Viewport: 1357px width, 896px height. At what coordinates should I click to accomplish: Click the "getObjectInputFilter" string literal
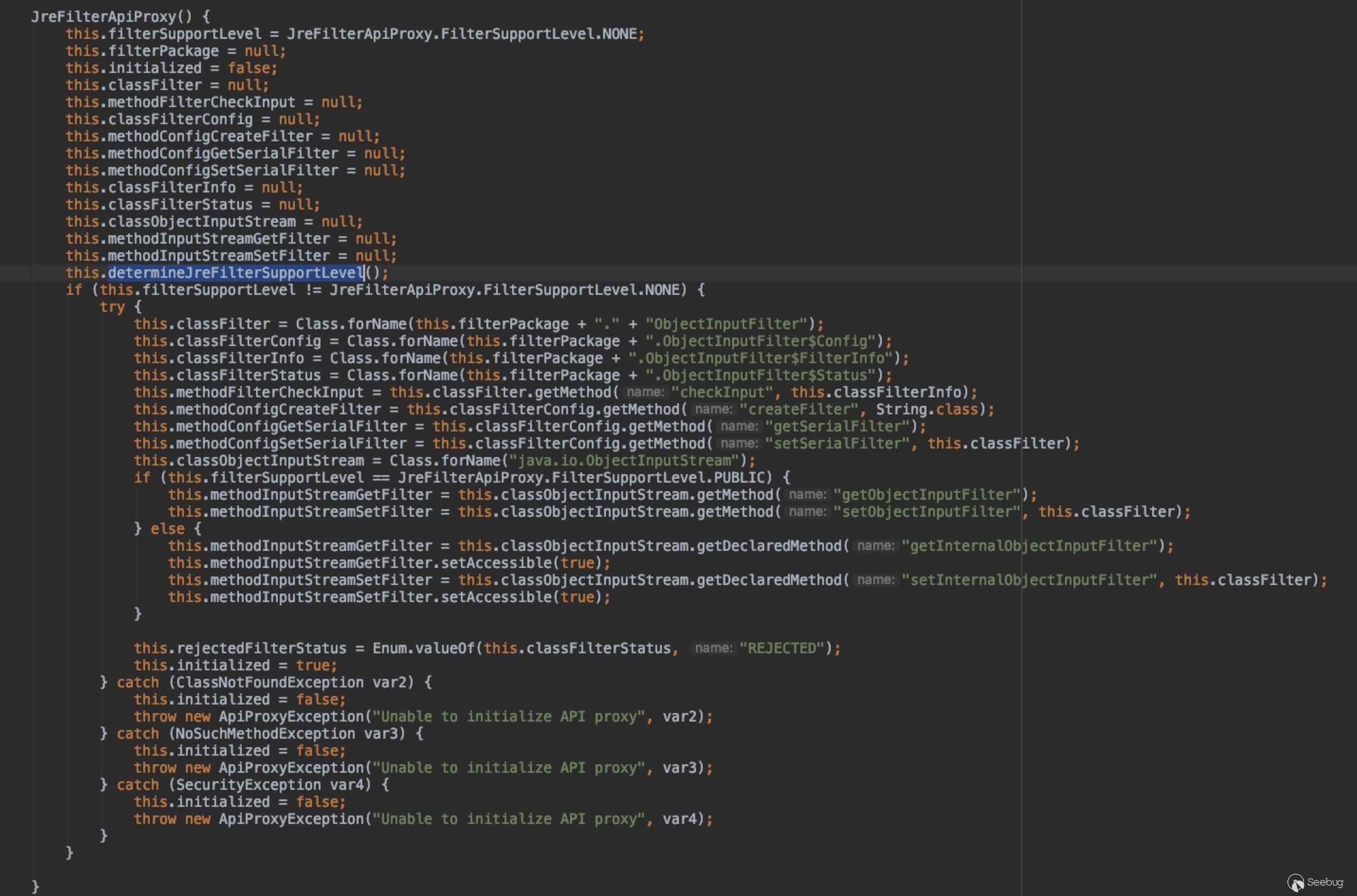[x=927, y=495]
